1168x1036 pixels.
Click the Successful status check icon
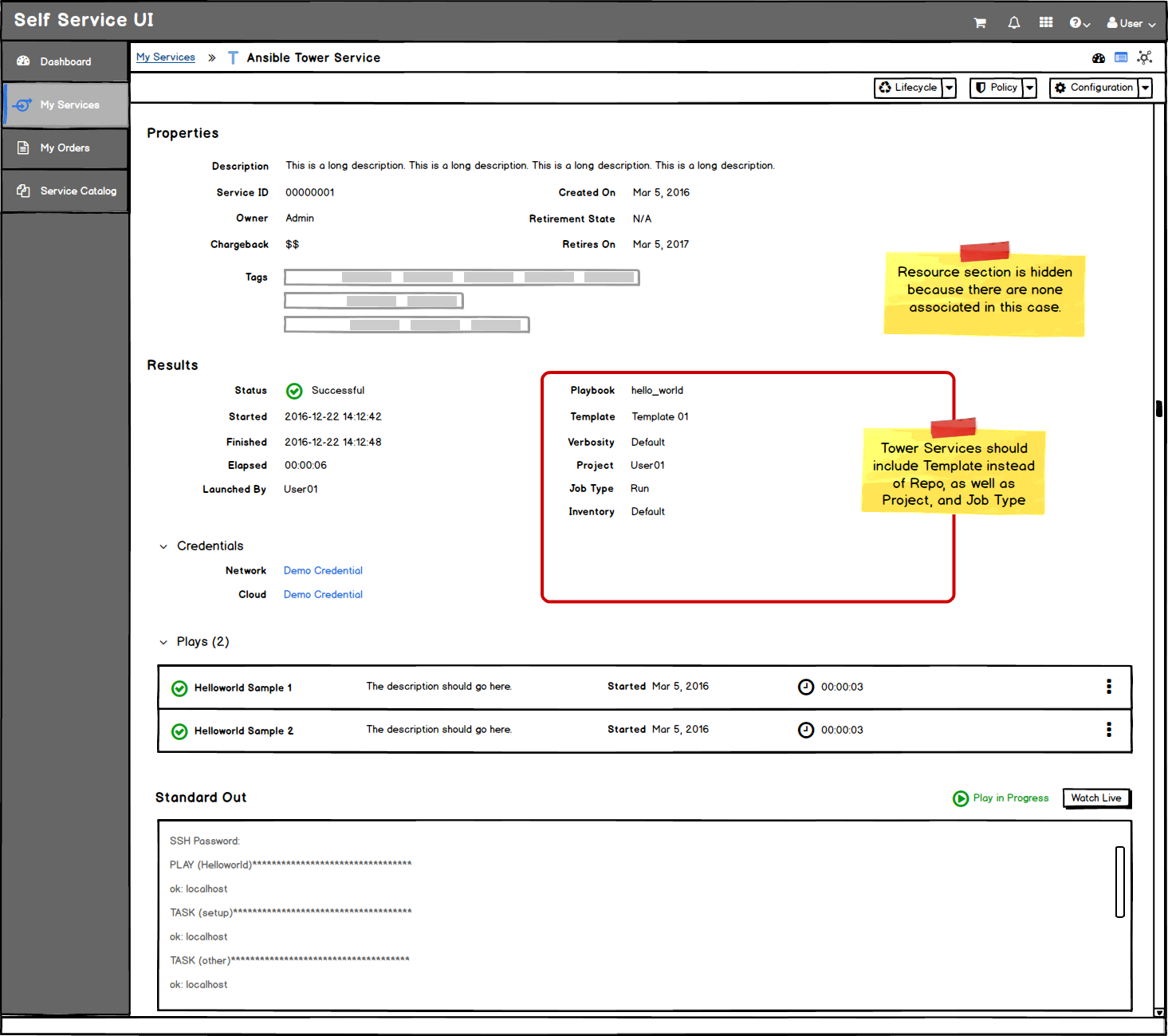coord(294,391)
